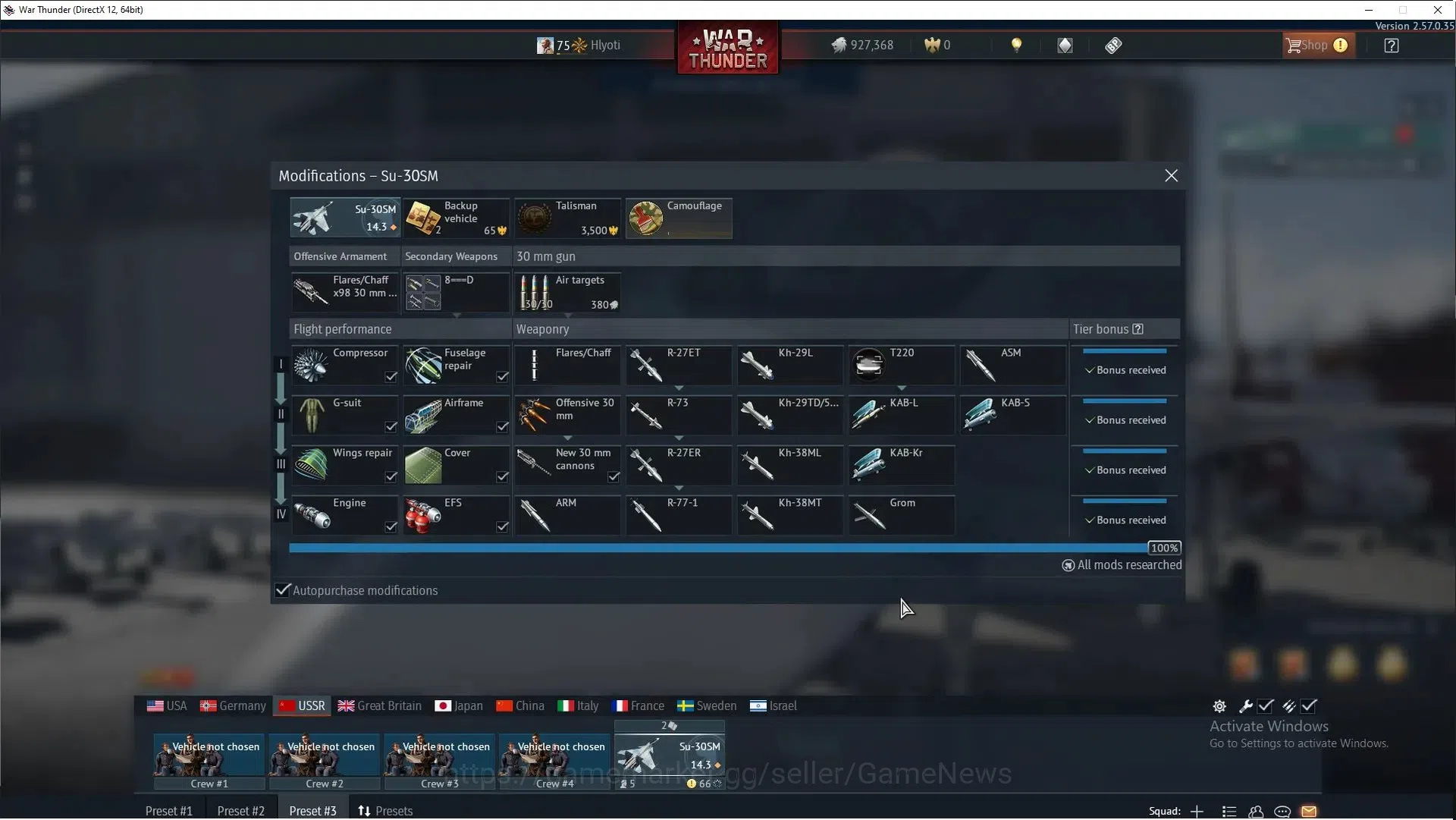Click the modifications research progress bar
The height and width of the screenshot is (820, 1456).
(734, 548)
